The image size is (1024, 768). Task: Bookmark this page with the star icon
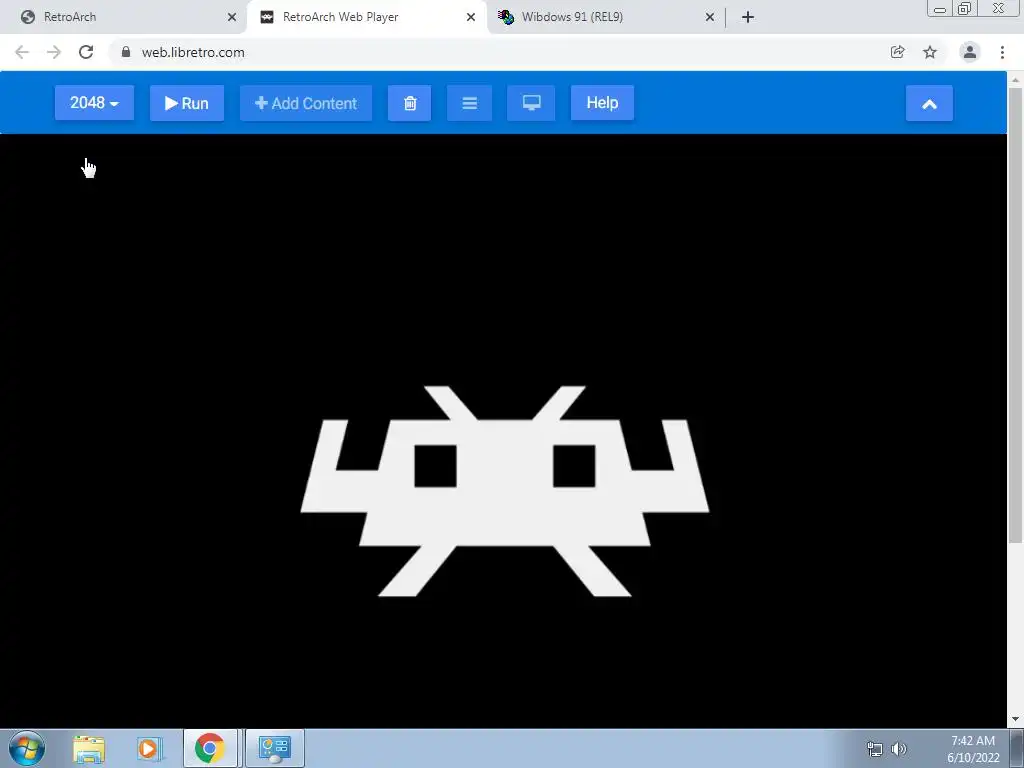(930, 52)
